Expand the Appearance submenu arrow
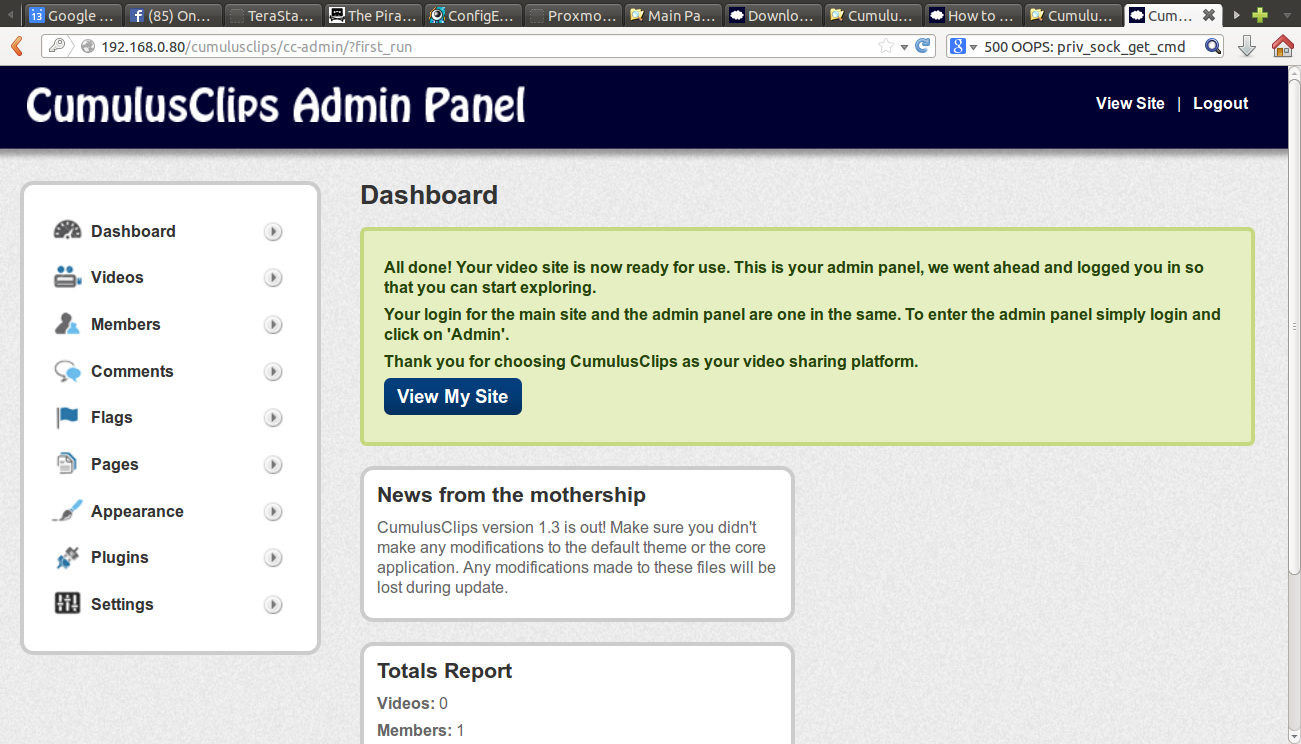 coord(273,512)
